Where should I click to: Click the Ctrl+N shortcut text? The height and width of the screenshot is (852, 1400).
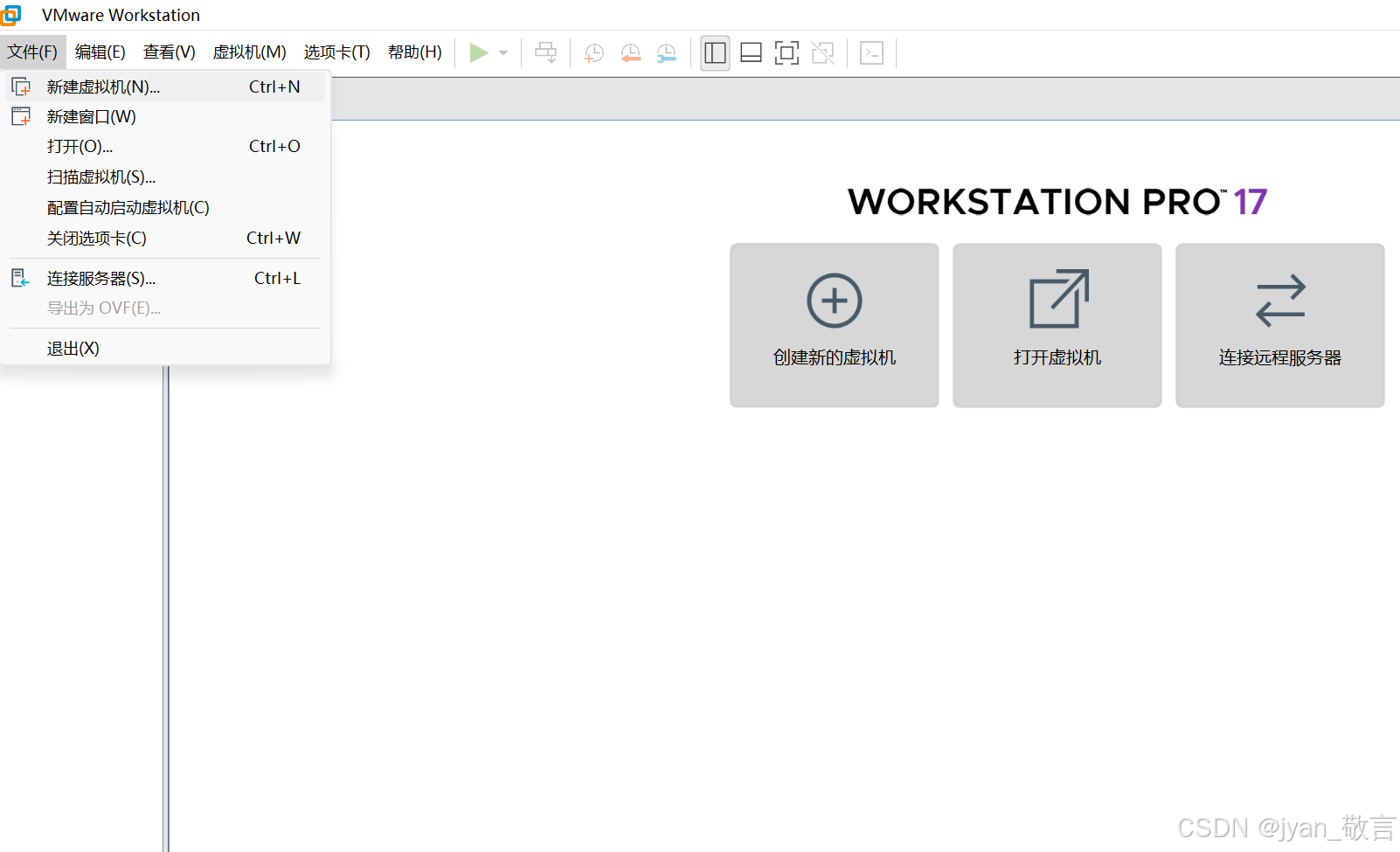pyautogui.click(x=274, y=87)
